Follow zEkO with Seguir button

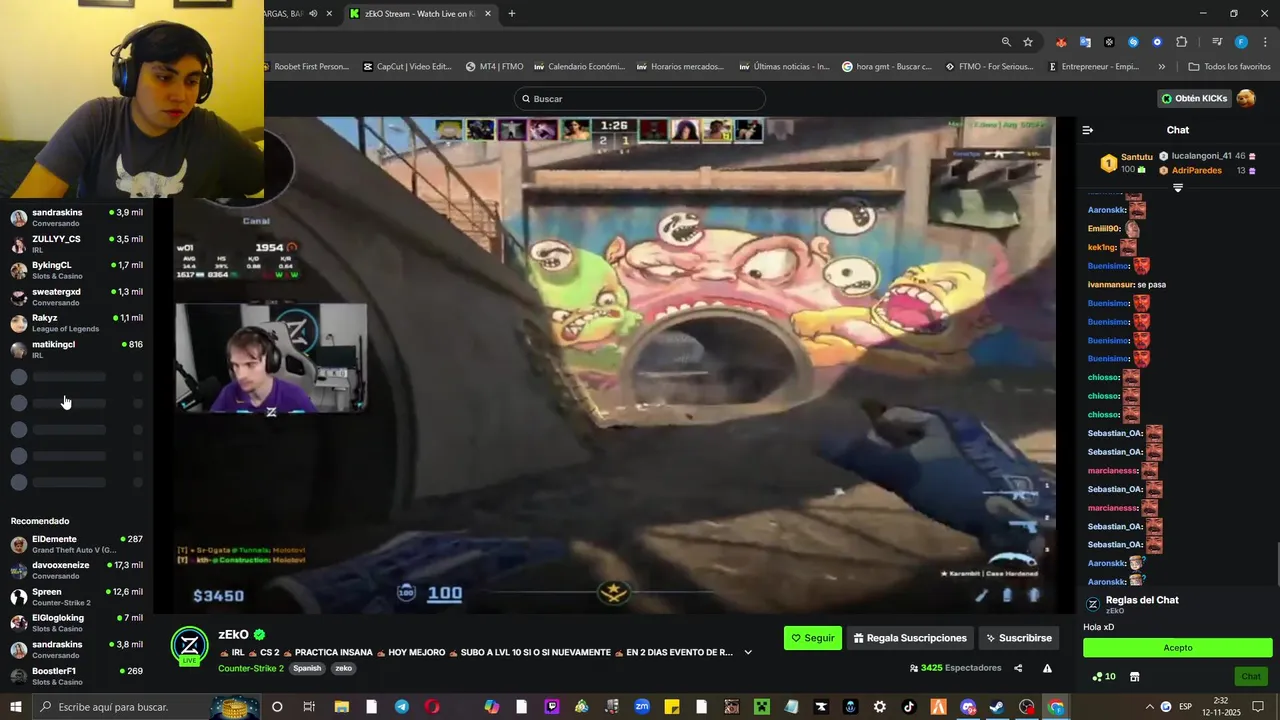[813, 638]
